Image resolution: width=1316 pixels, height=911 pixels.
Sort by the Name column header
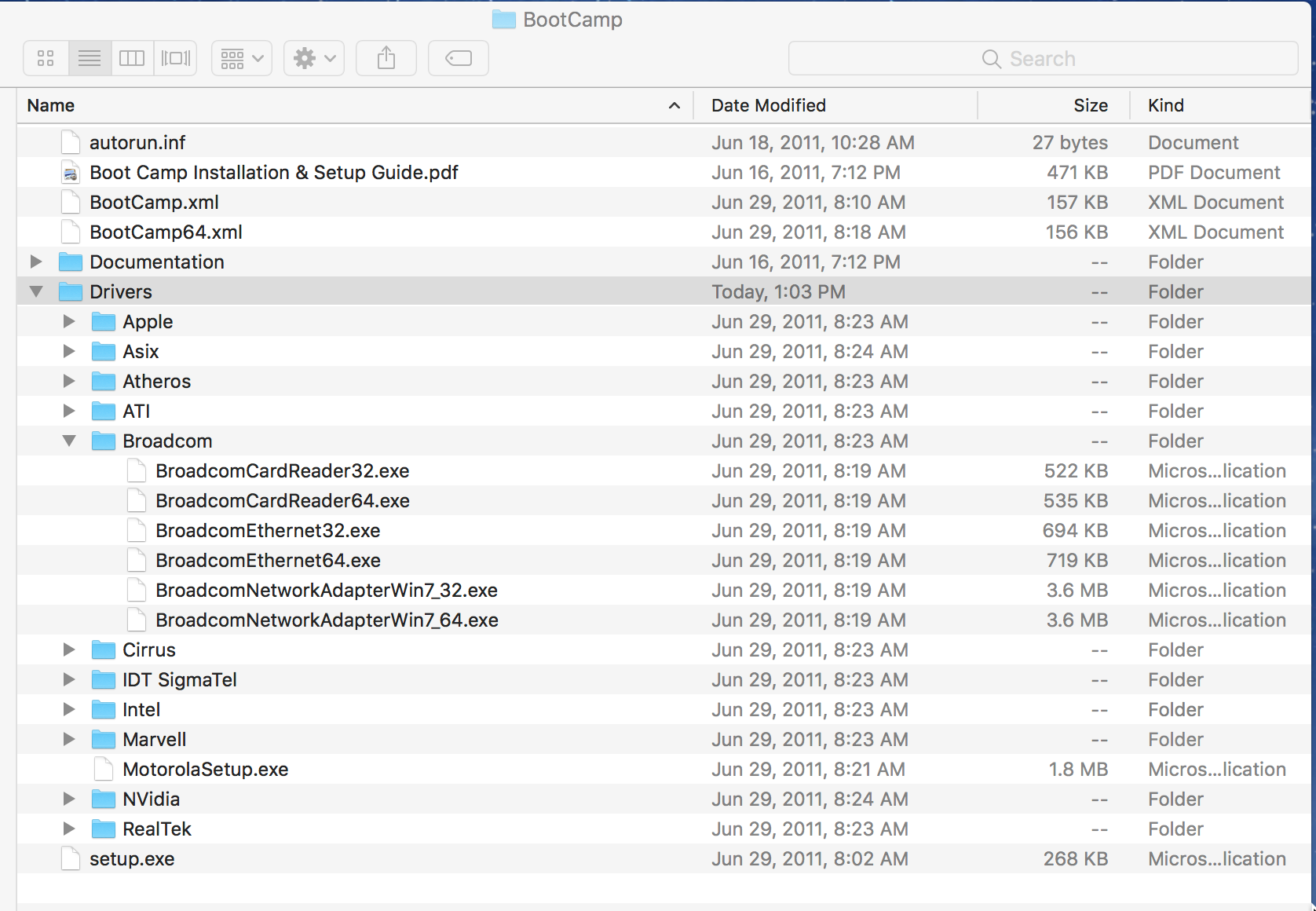click(x=355, y=105)
